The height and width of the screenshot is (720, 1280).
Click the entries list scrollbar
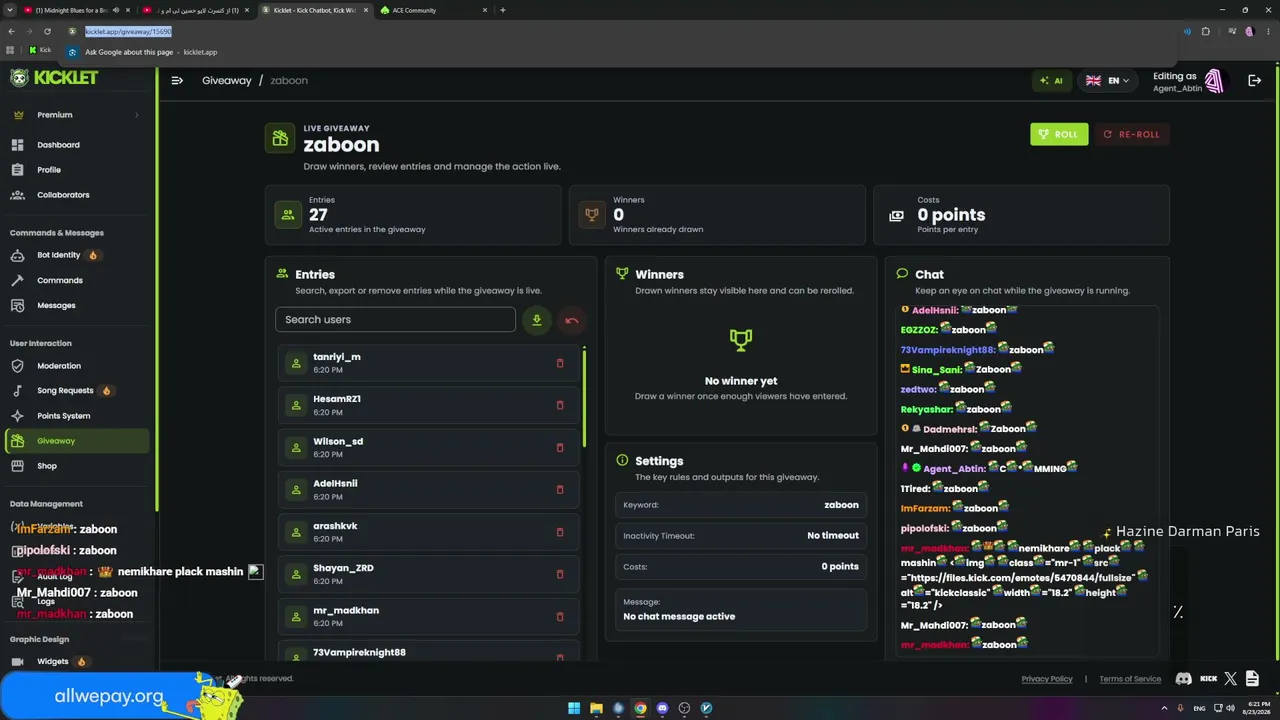coord(584,397)
